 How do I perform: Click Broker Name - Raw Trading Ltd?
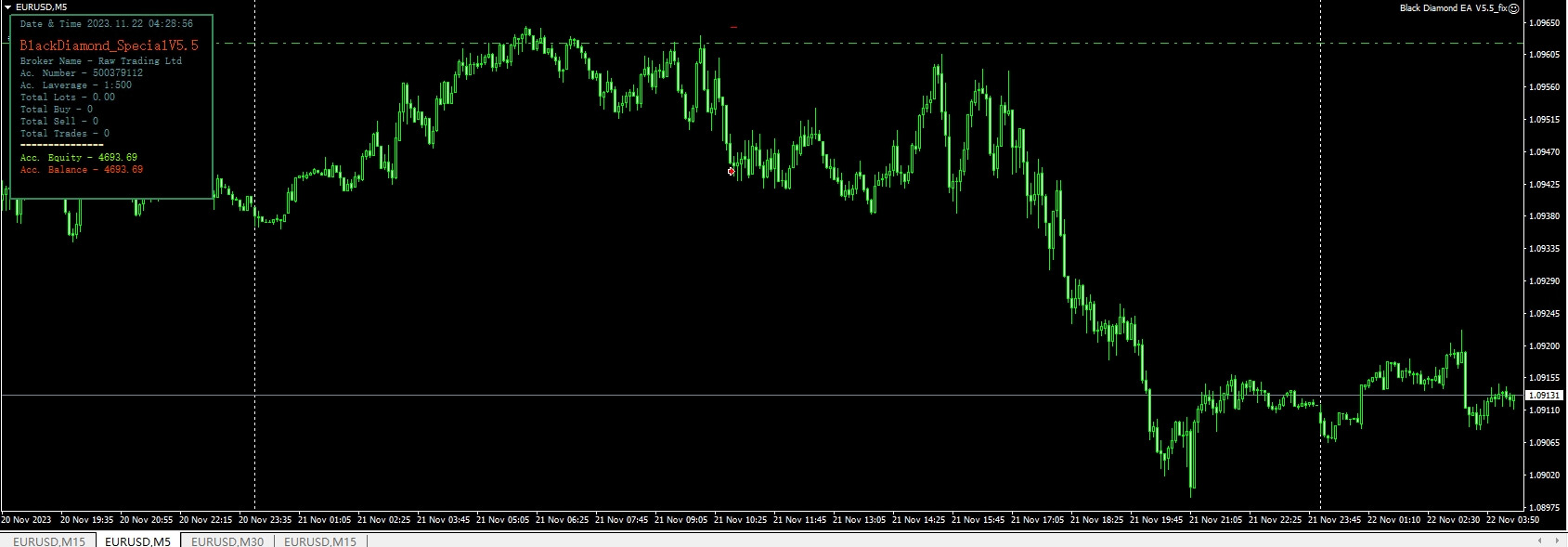click(x=101, y=61)
